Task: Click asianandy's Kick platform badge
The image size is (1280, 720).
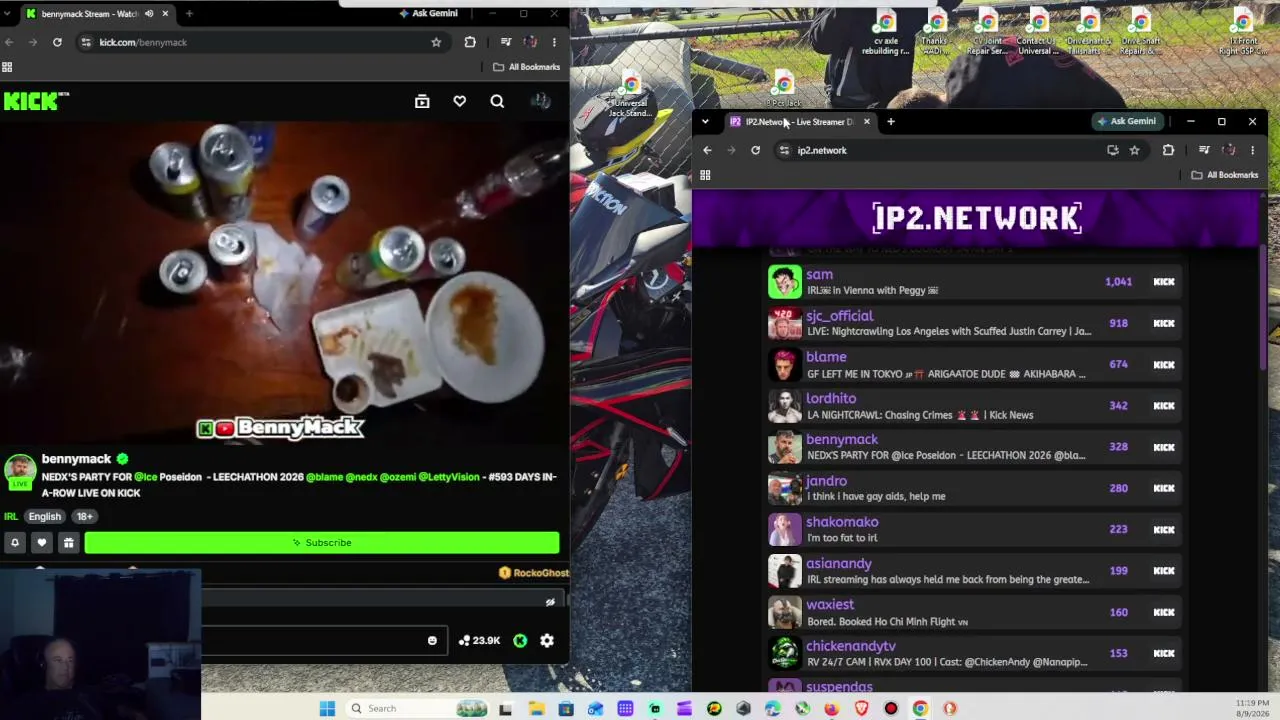Action: tap(1163, 571)
